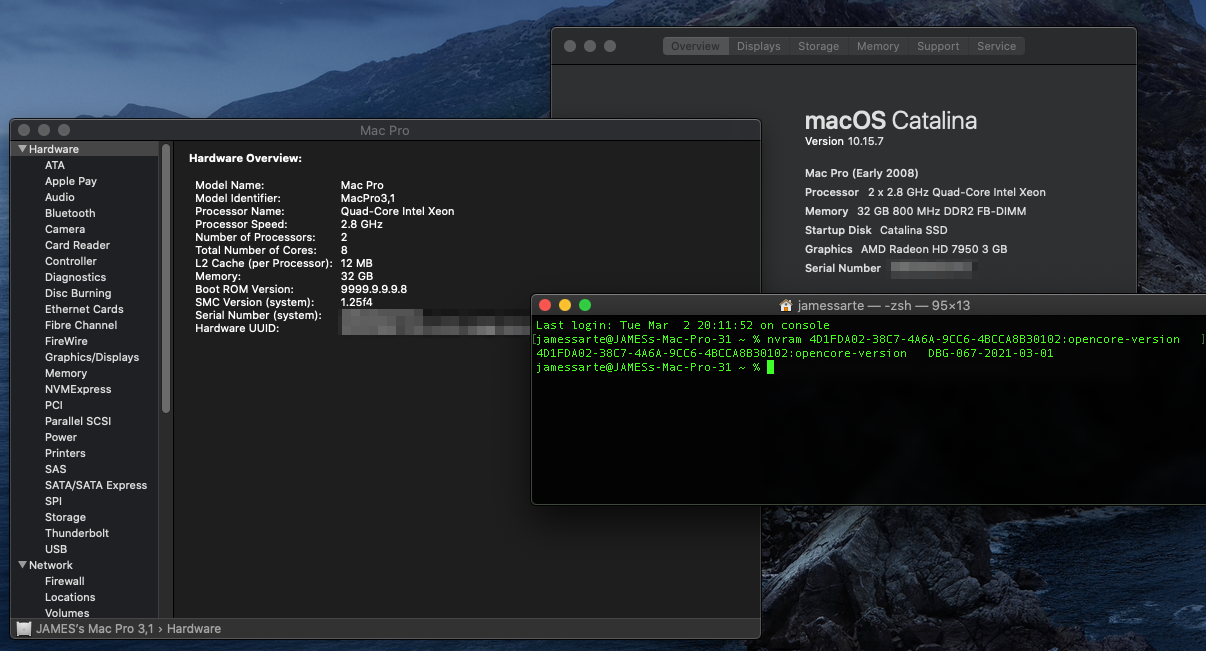
Task: Collapse the Hardware section in the sidebar
Action: coord(22,149)
